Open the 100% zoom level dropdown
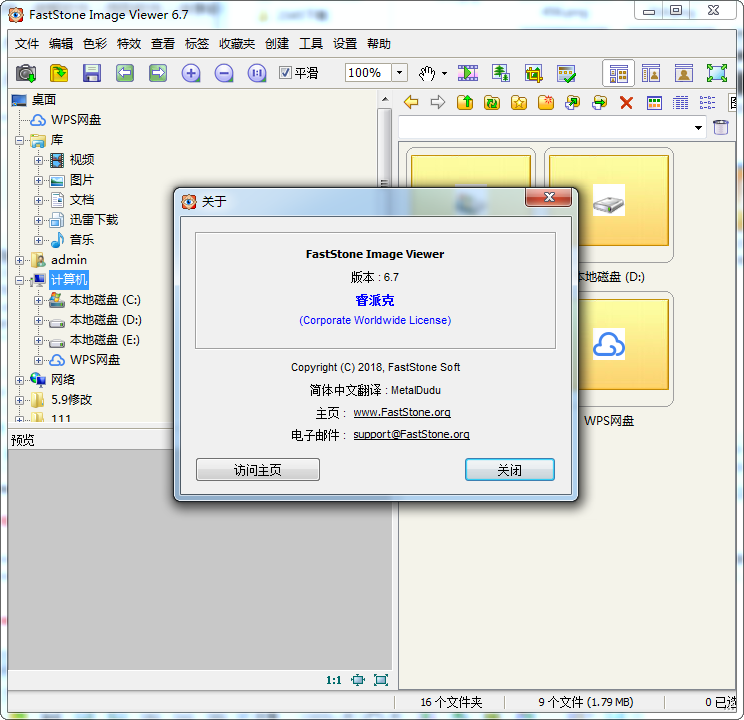 [x=399, y=73]
